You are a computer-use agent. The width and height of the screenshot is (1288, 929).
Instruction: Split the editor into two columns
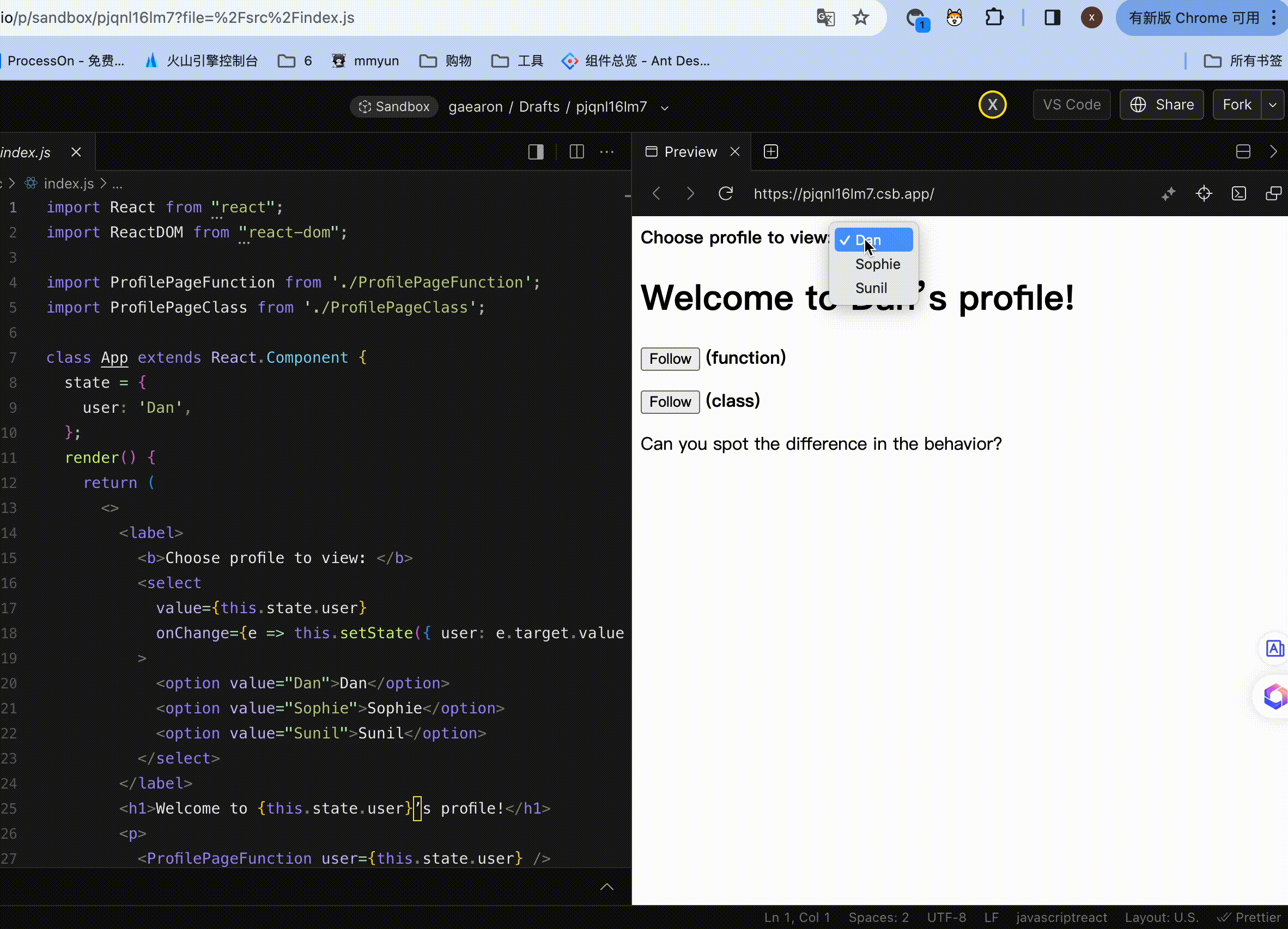(576, 151)
